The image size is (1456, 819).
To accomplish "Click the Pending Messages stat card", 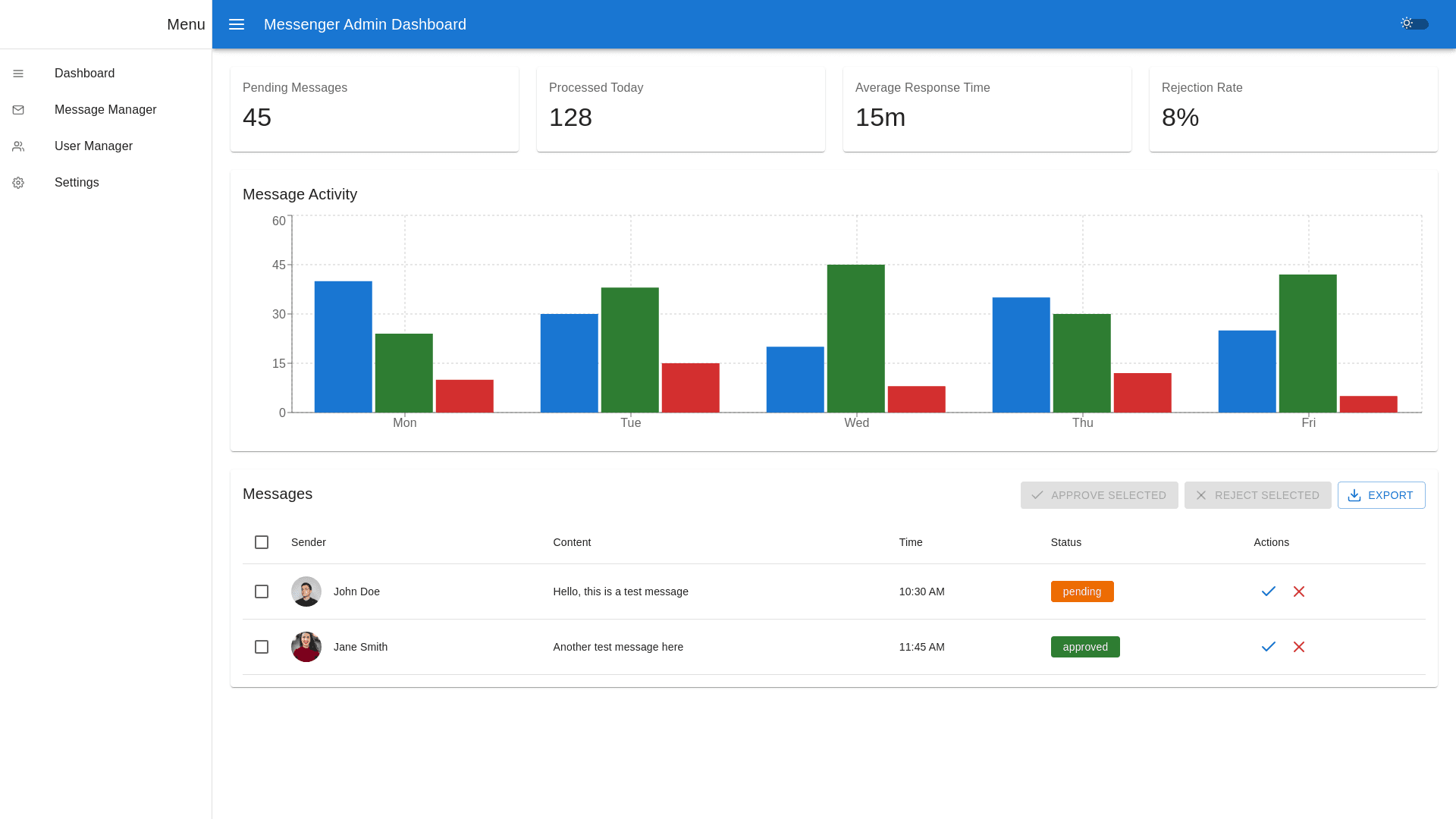I will tap(375, 109).
